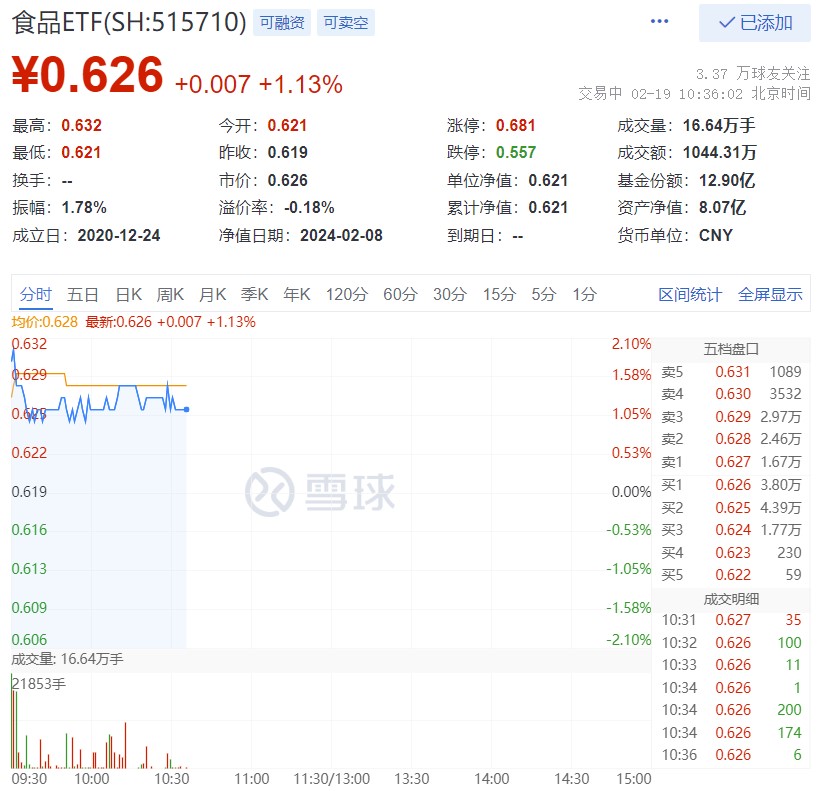Open the more options "..." icon

click(x=658, y=22)
